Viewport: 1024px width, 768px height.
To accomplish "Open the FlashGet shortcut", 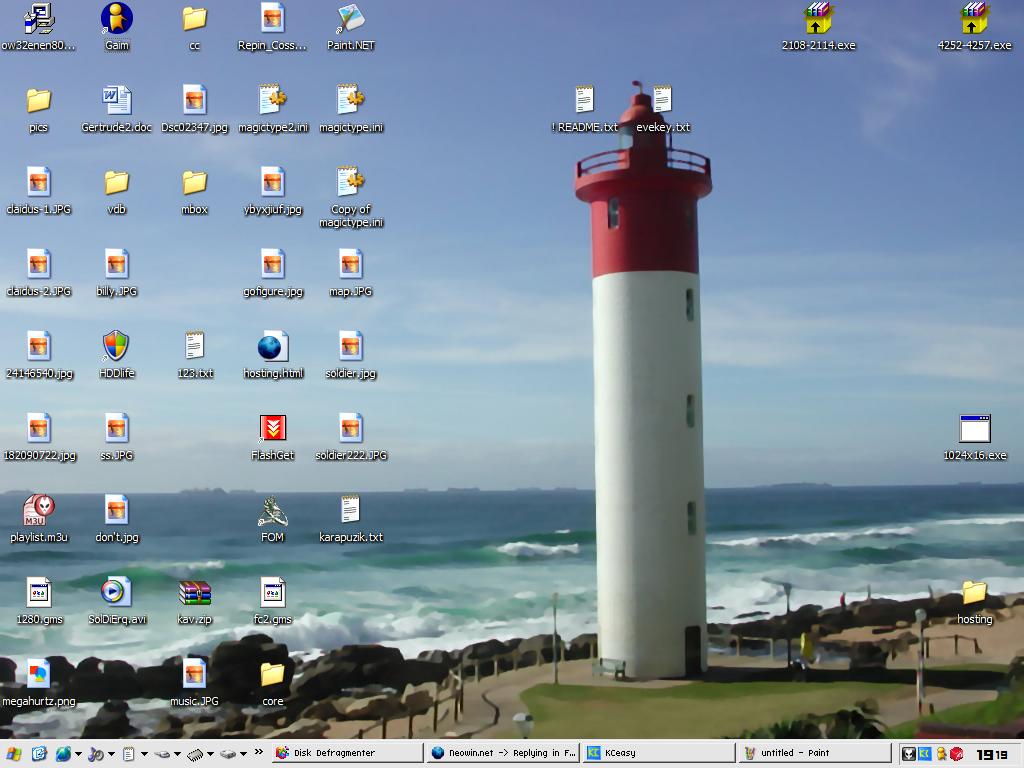I will [272, 429].
